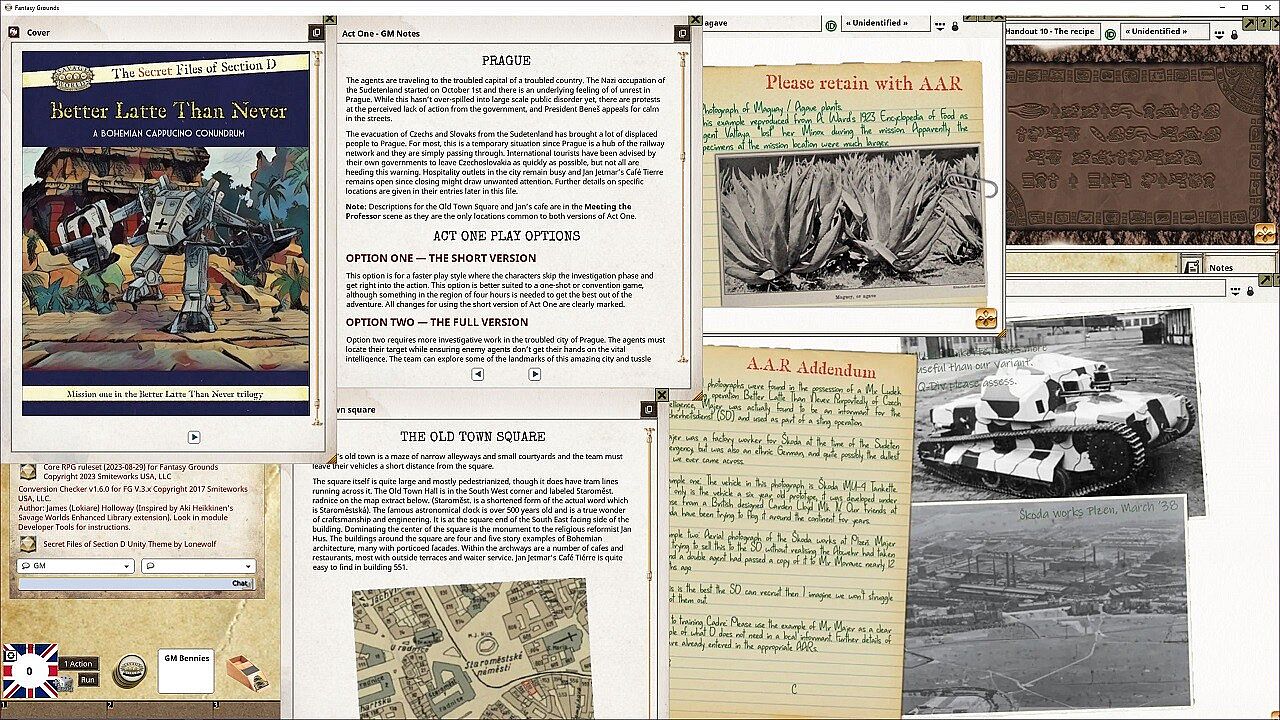
Task: Click the link icon in Old Town Square window
Action: pos(650,409)
